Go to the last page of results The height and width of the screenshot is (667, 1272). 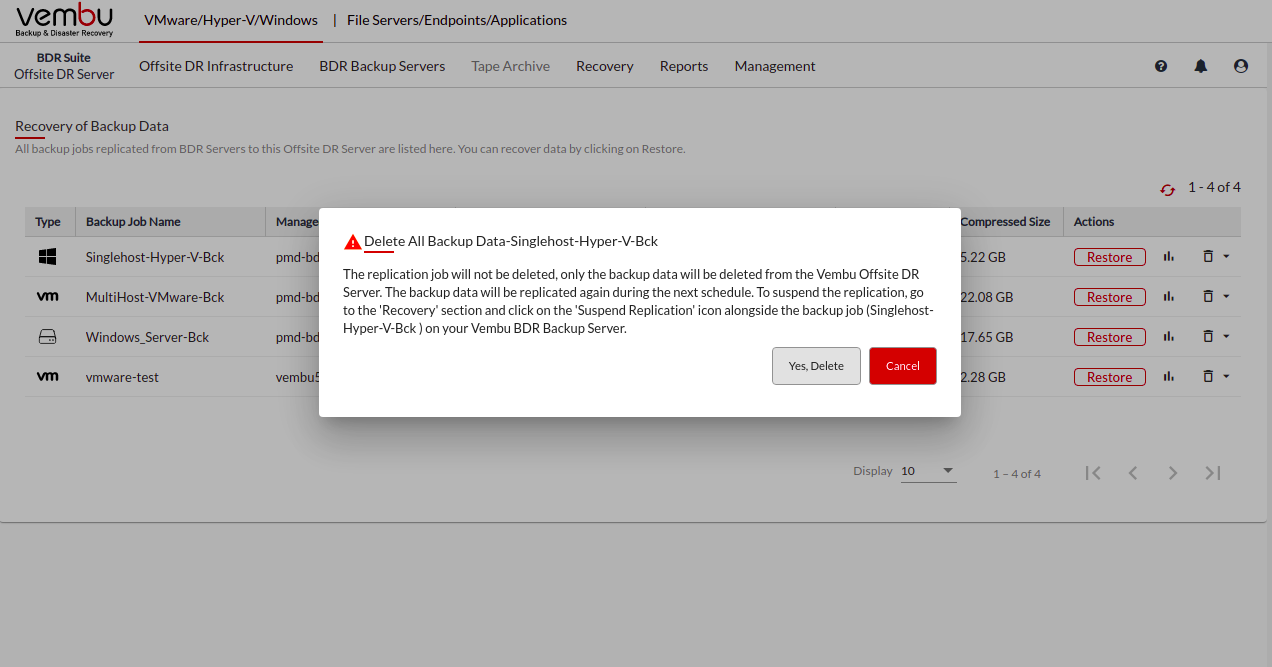pyautogui.click(x=1213, y=473)
